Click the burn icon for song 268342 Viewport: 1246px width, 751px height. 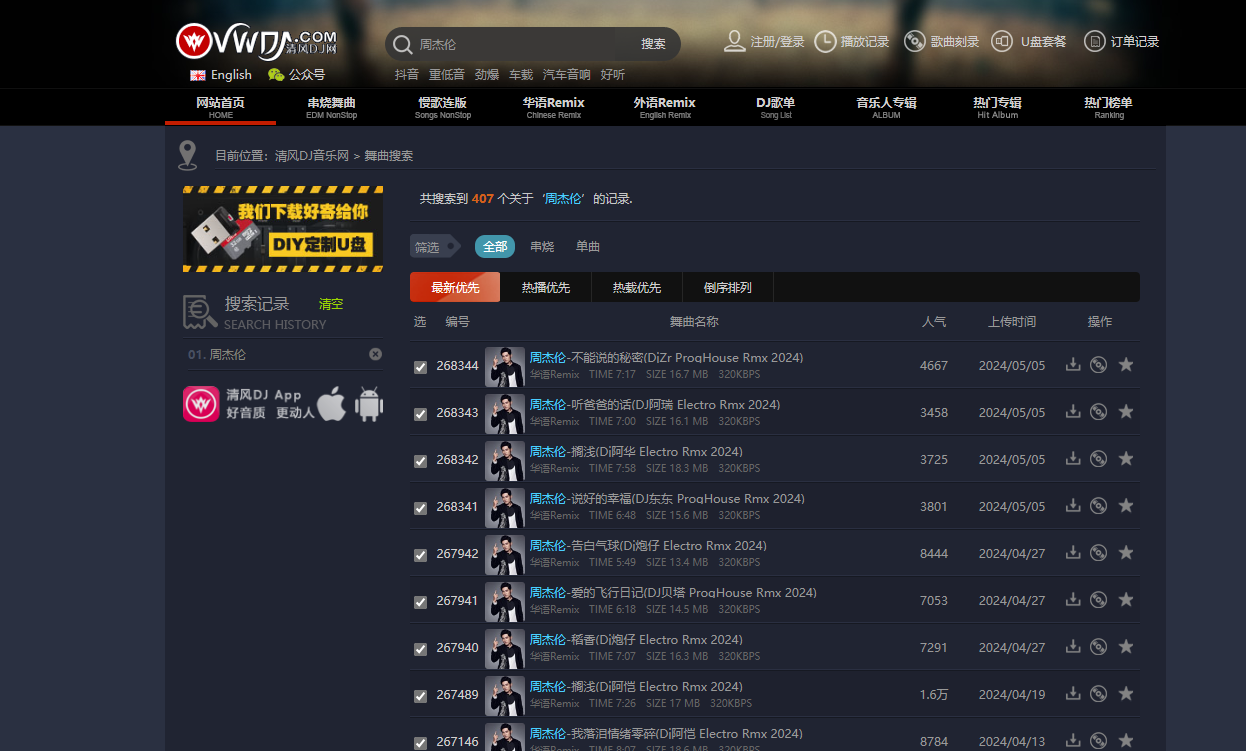(1098, 459)
